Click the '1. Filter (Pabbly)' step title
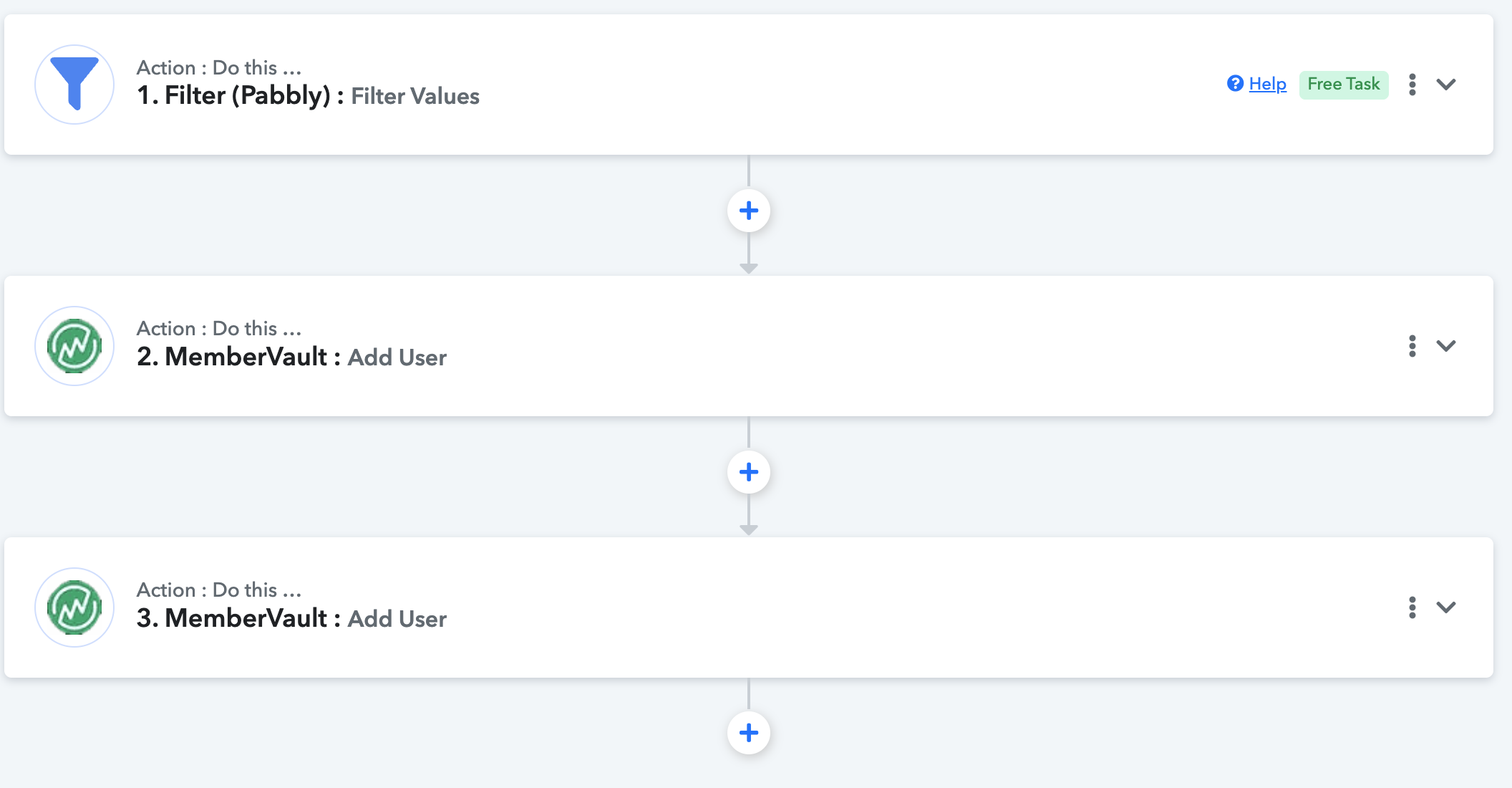 click(x=233, y=95)
